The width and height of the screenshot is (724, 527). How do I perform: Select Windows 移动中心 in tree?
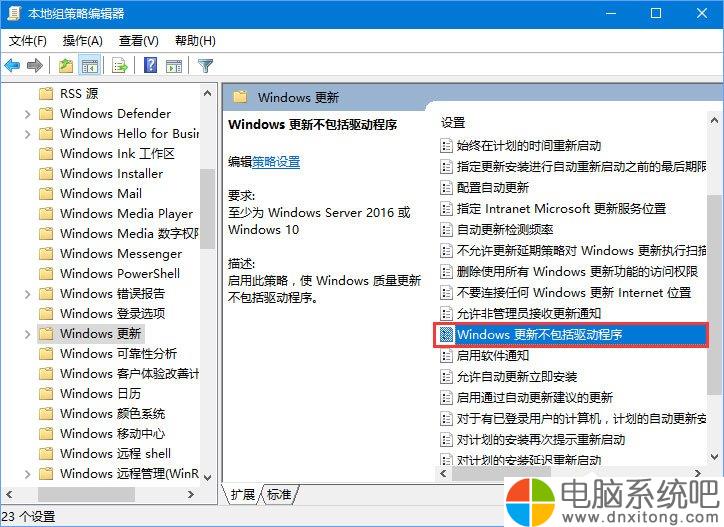click(x=112, y=434)
